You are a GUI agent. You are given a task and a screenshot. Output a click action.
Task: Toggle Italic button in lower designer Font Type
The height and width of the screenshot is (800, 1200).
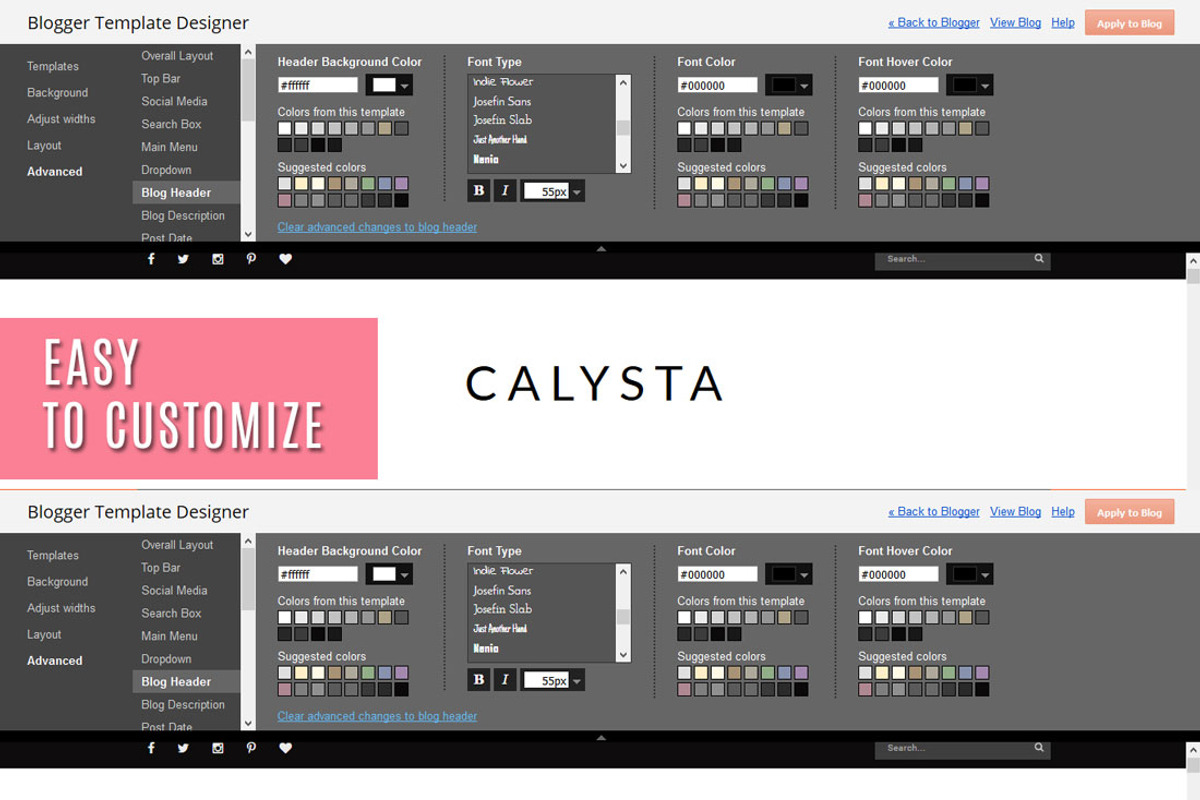tap(505, 680)
